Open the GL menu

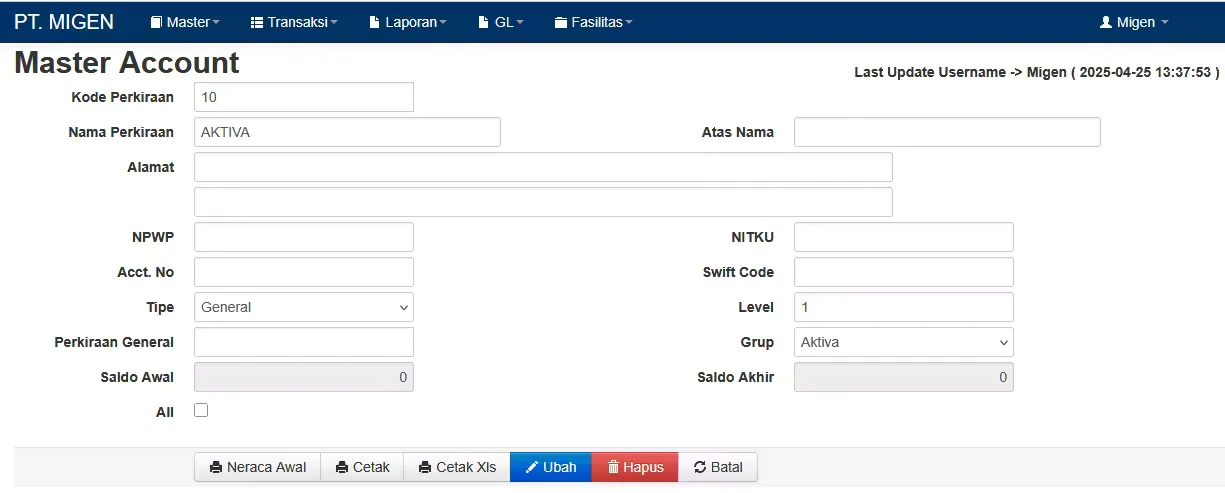[501, 22]
